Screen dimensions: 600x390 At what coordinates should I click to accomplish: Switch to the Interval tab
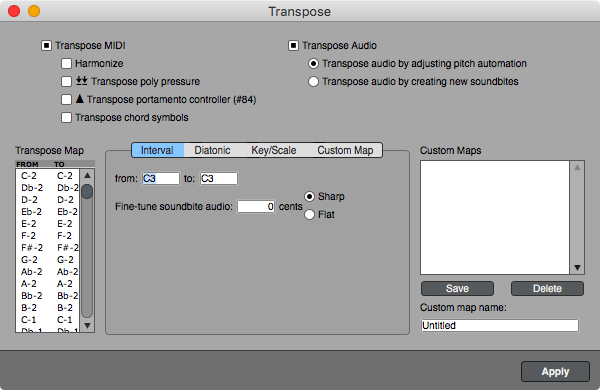pyautogui.click(x=157, y=150)
